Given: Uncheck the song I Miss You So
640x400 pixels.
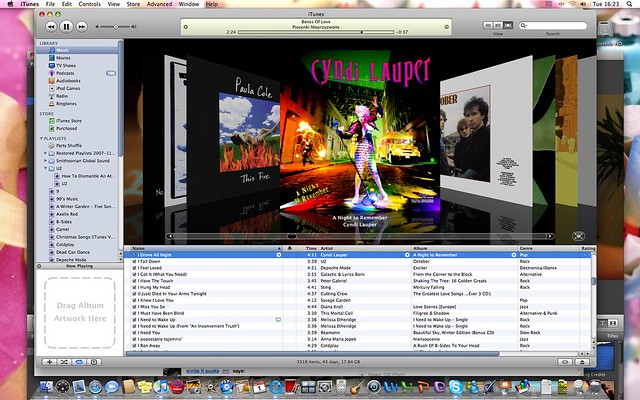Looking at the screenshot, I should [x=134, y=307].
